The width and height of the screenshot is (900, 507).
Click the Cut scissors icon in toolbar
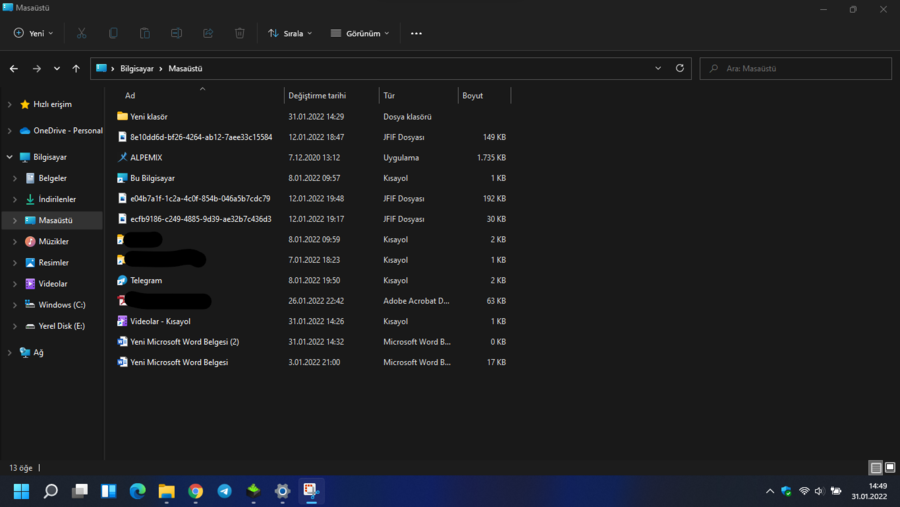point(81,33)
